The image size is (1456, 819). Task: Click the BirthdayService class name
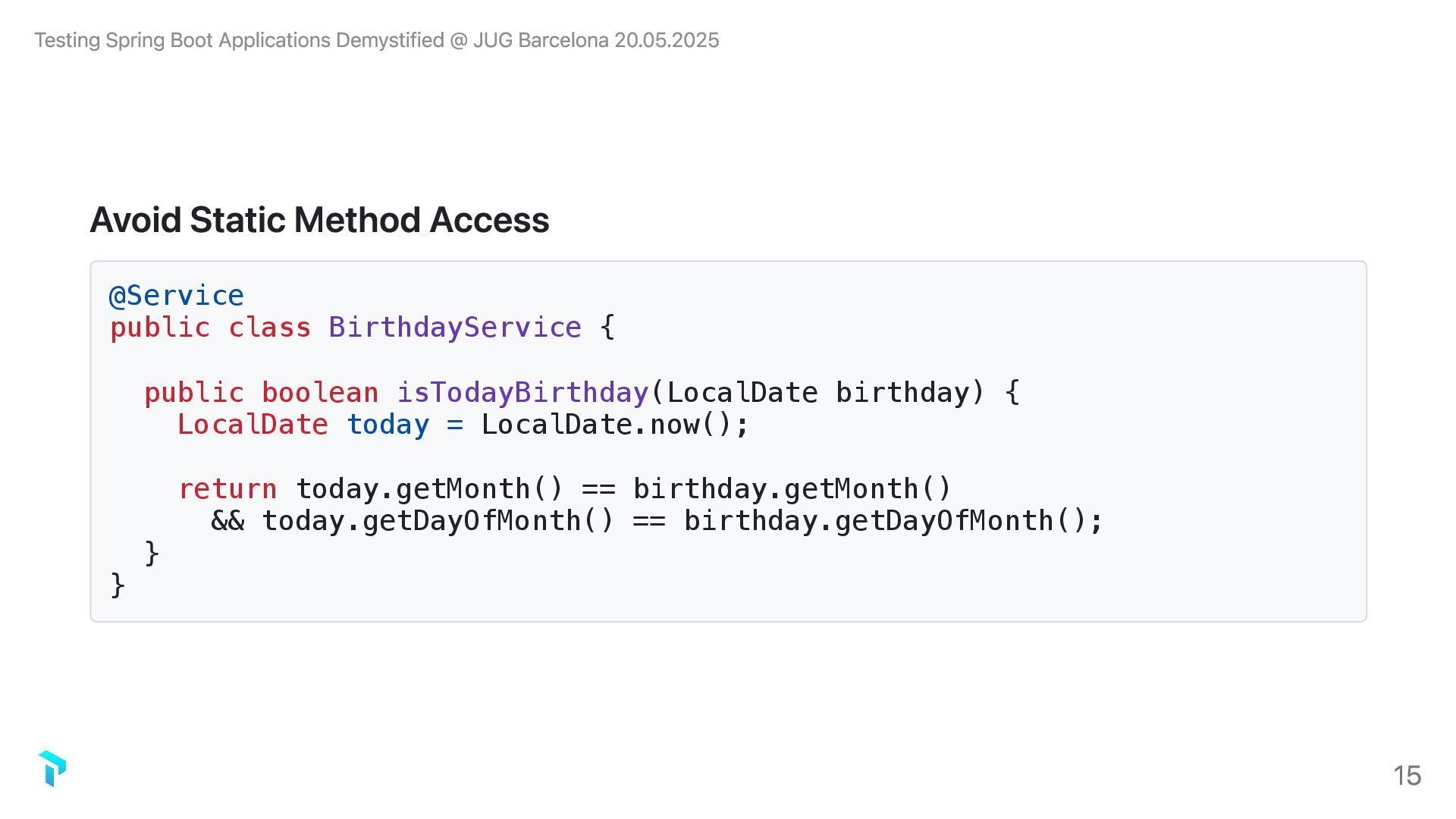click(454, 328)
